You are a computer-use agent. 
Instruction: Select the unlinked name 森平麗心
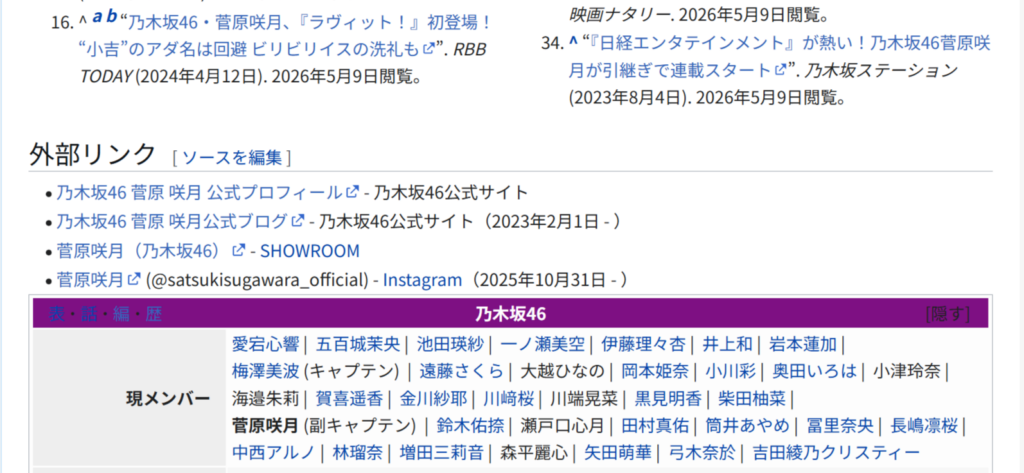click(534, 452)
